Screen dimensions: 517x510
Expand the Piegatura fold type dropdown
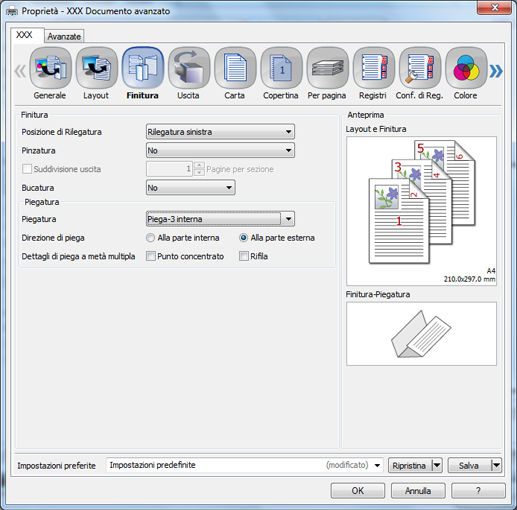(220, 219)
